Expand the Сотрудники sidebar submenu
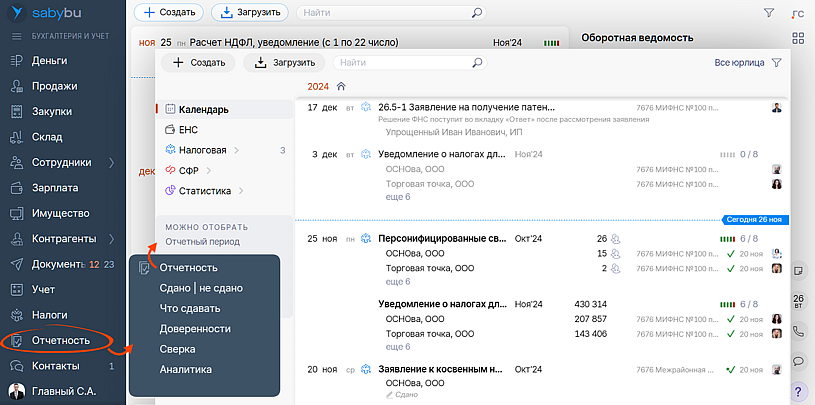The height and width of the screenshot is (405, 815). [x=111, y=163]
